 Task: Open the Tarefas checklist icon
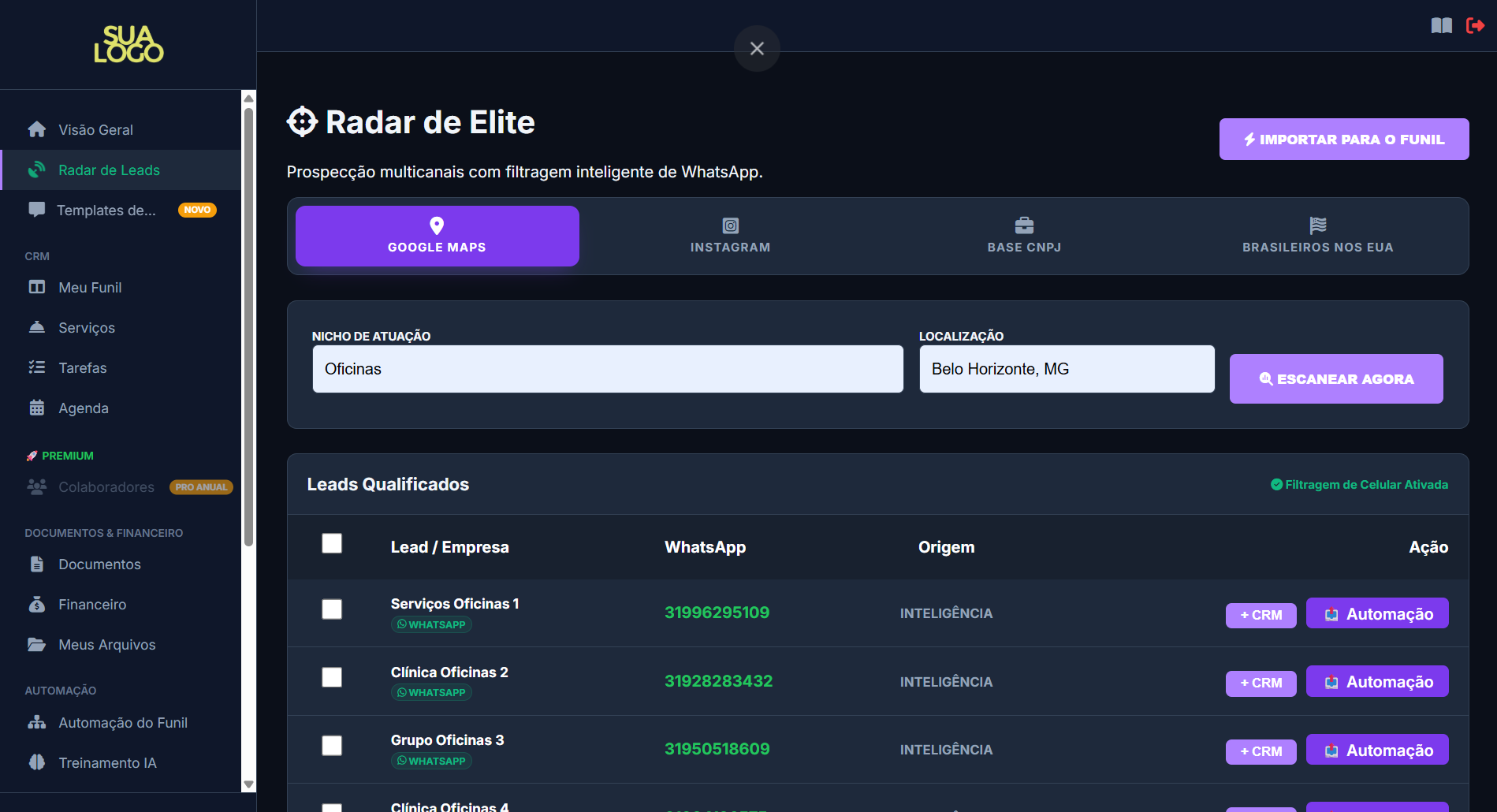click(x=36, y=367)
